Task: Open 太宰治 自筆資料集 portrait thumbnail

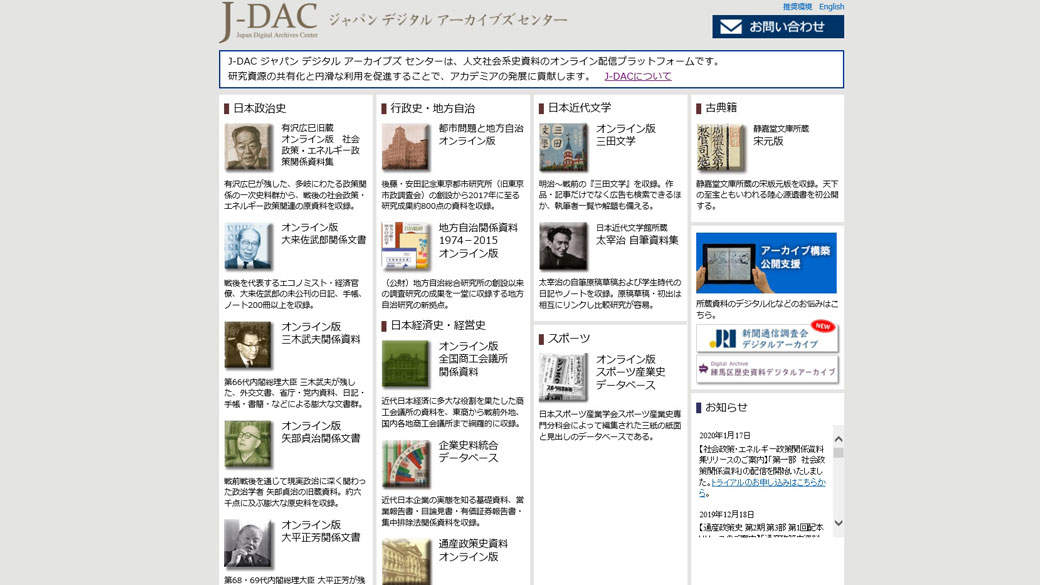Action: (562, 246)
